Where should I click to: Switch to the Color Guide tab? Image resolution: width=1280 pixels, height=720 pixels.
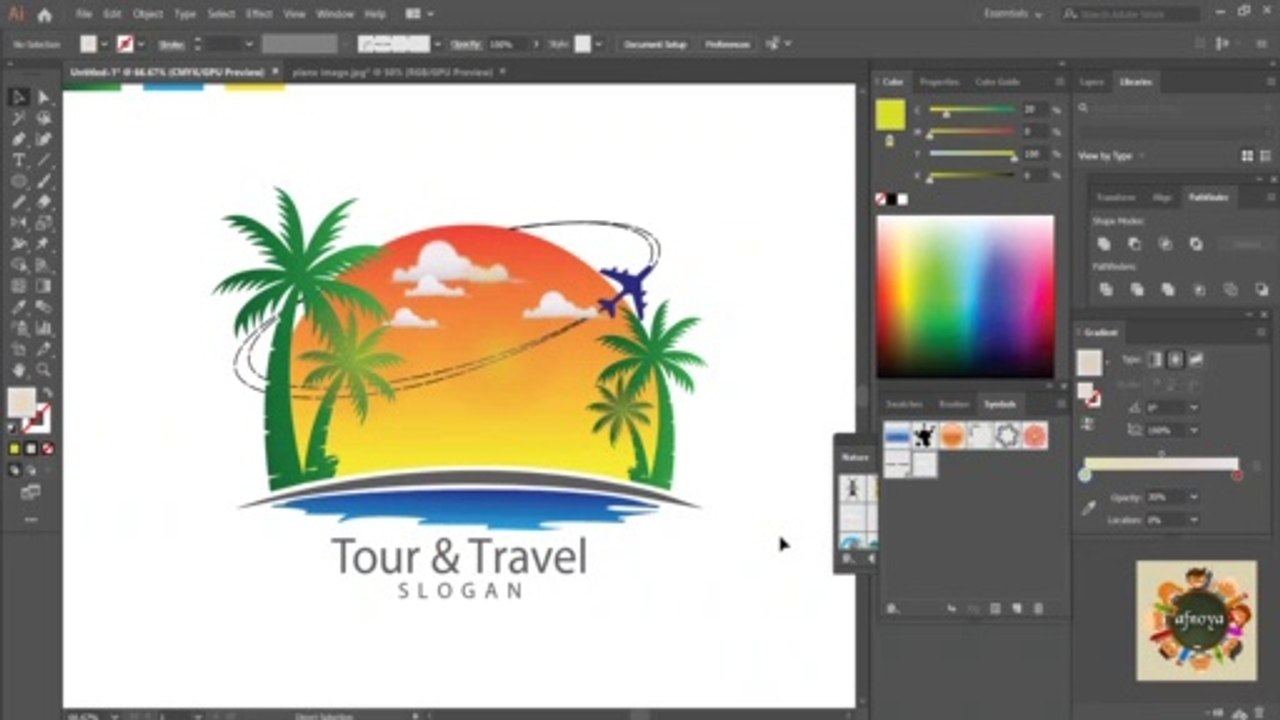tap(997, 82)
